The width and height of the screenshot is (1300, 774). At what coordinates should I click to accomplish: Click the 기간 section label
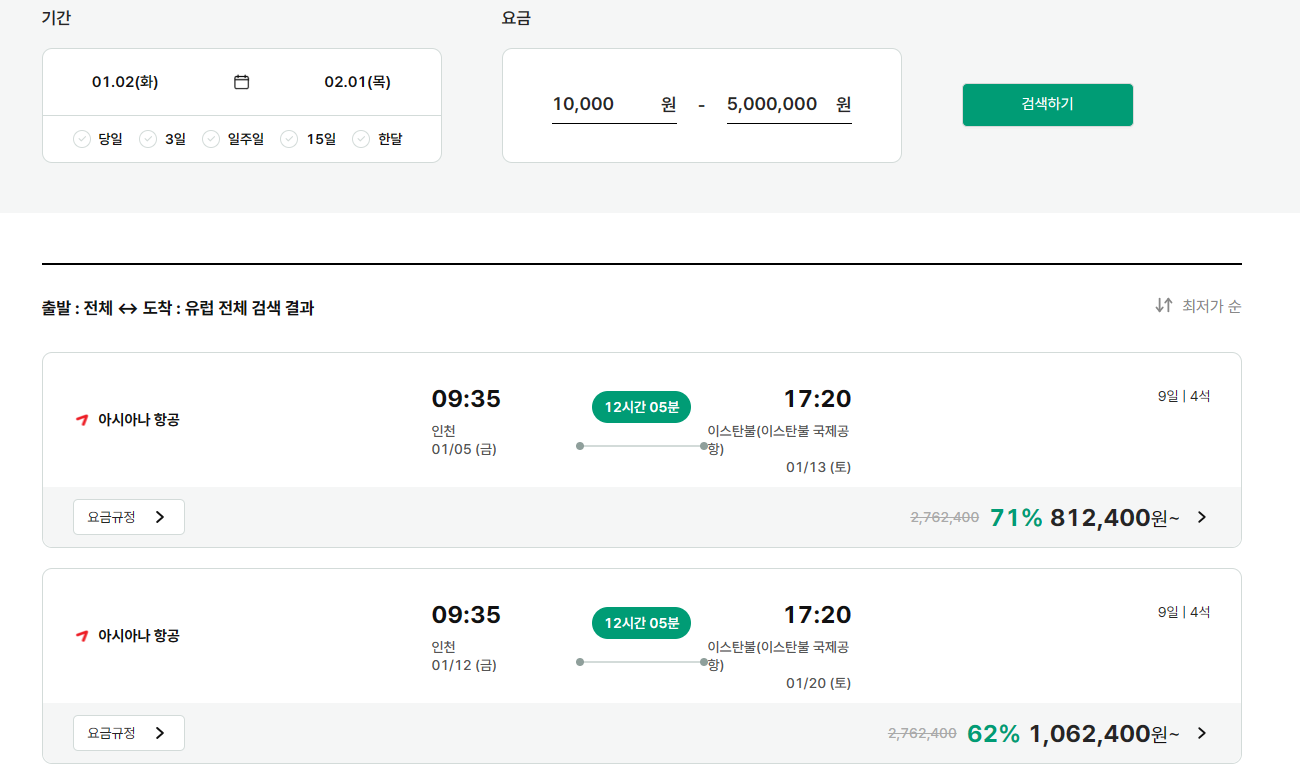coord(56,18)
